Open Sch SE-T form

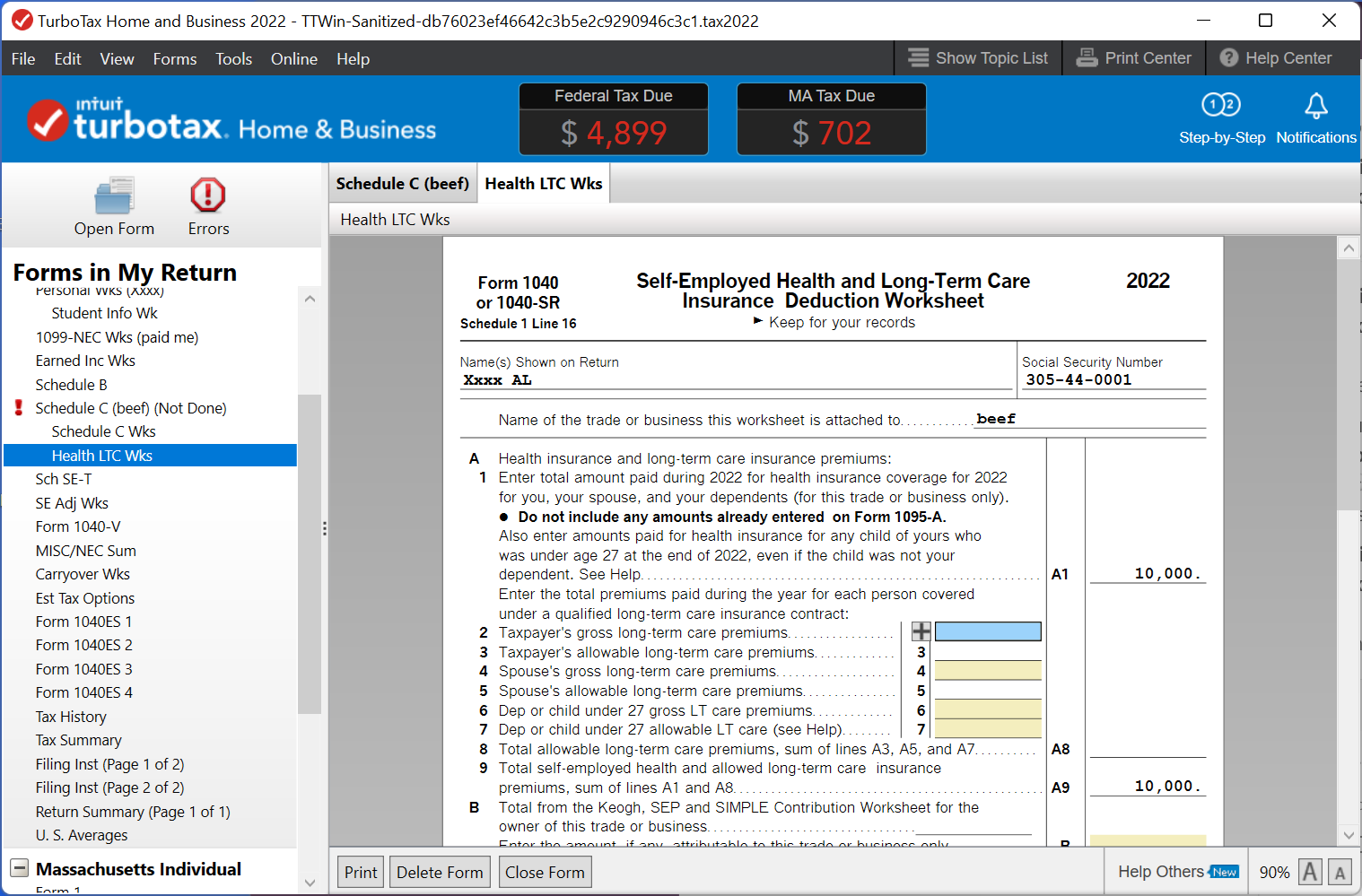pyautogui.click(x=63, y=479)
